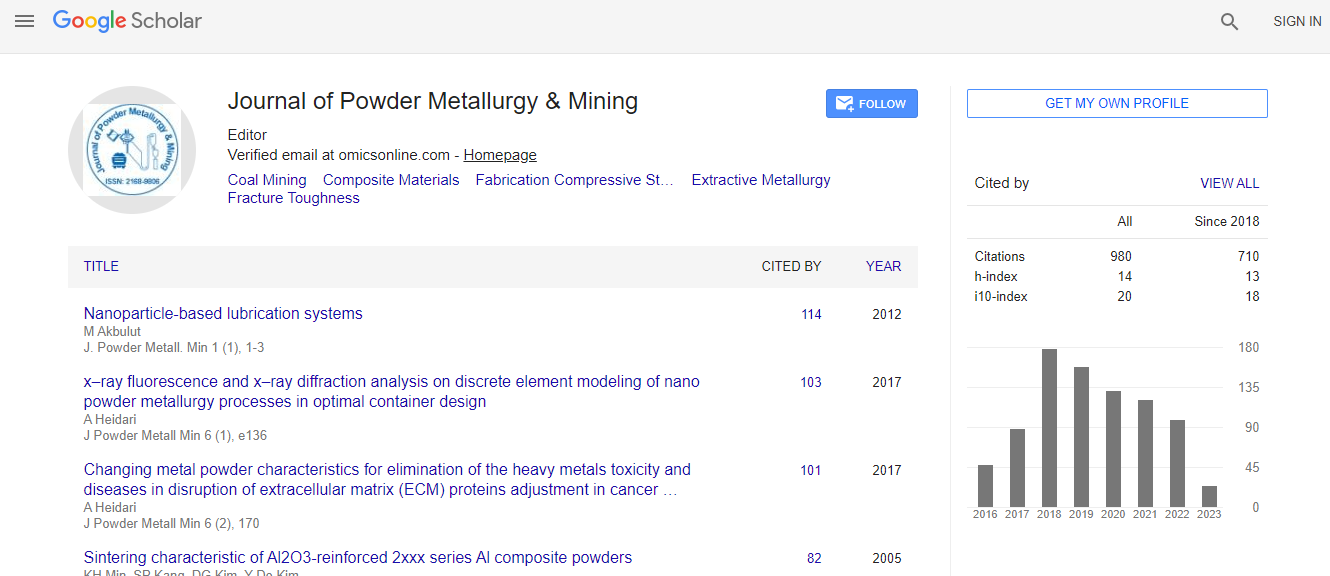The height and width of the screenshot is (576, 1330).
Task: Click the 2018 bar in citation chart
Action: [1049, 428]
